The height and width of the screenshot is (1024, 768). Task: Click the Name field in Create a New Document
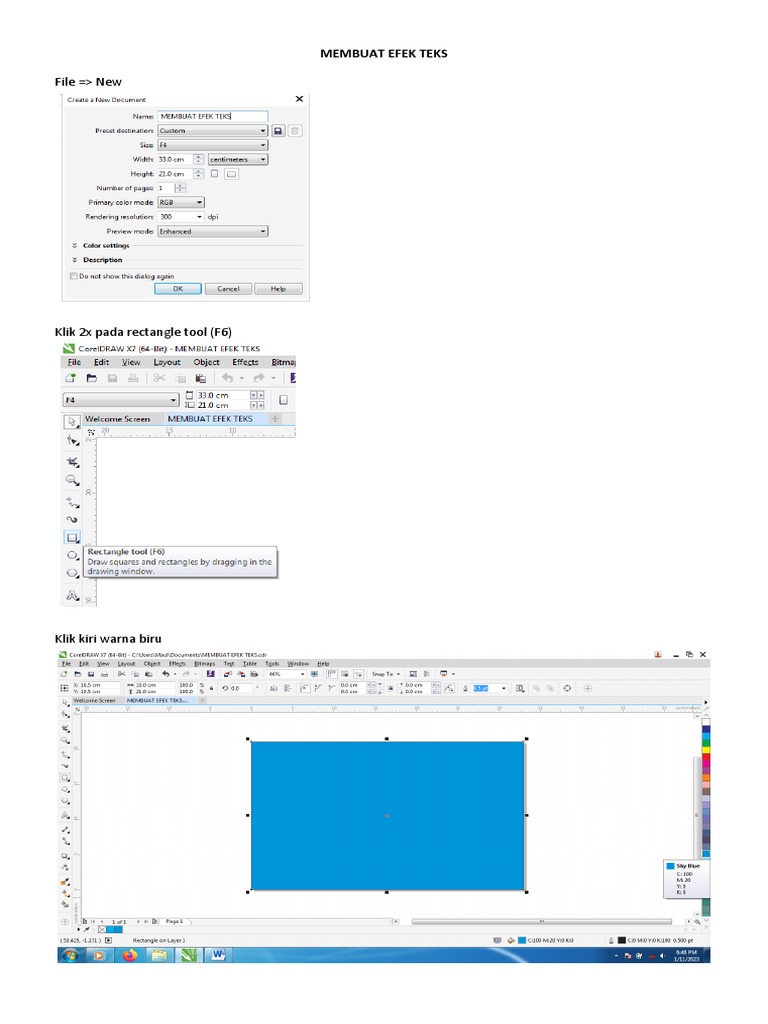(212, 116)
